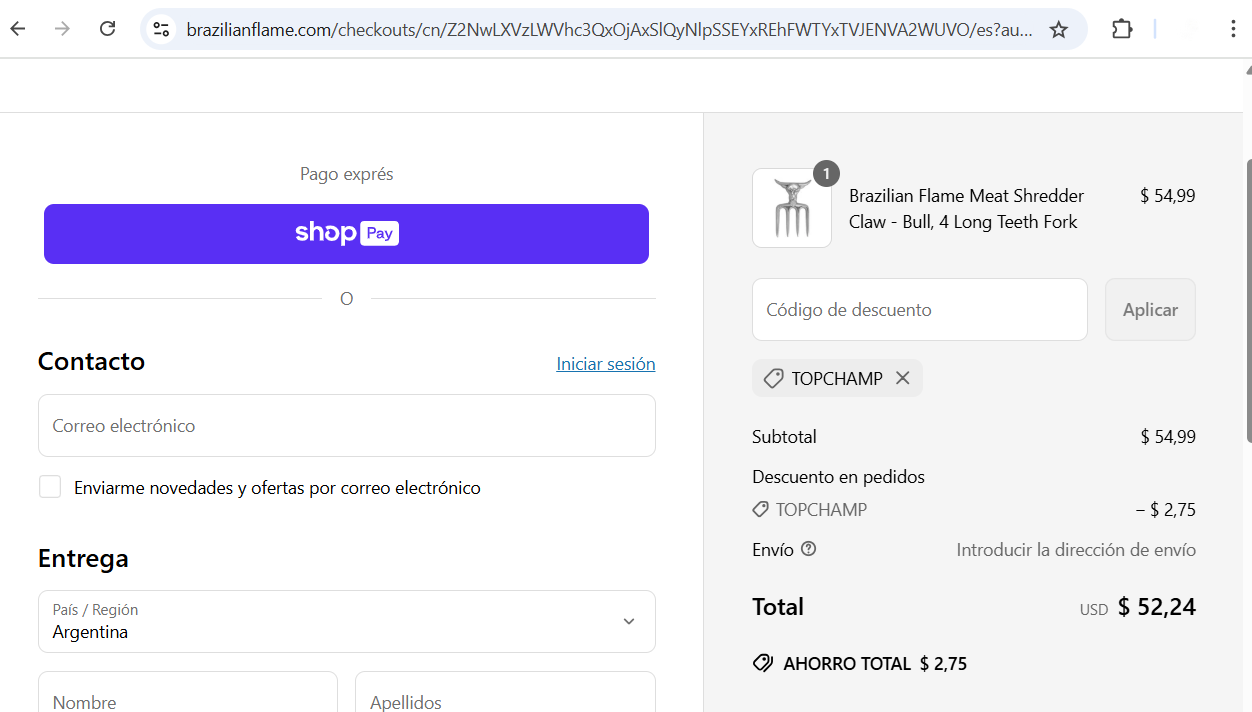Click the Contacto heading

tap(91, 361)
